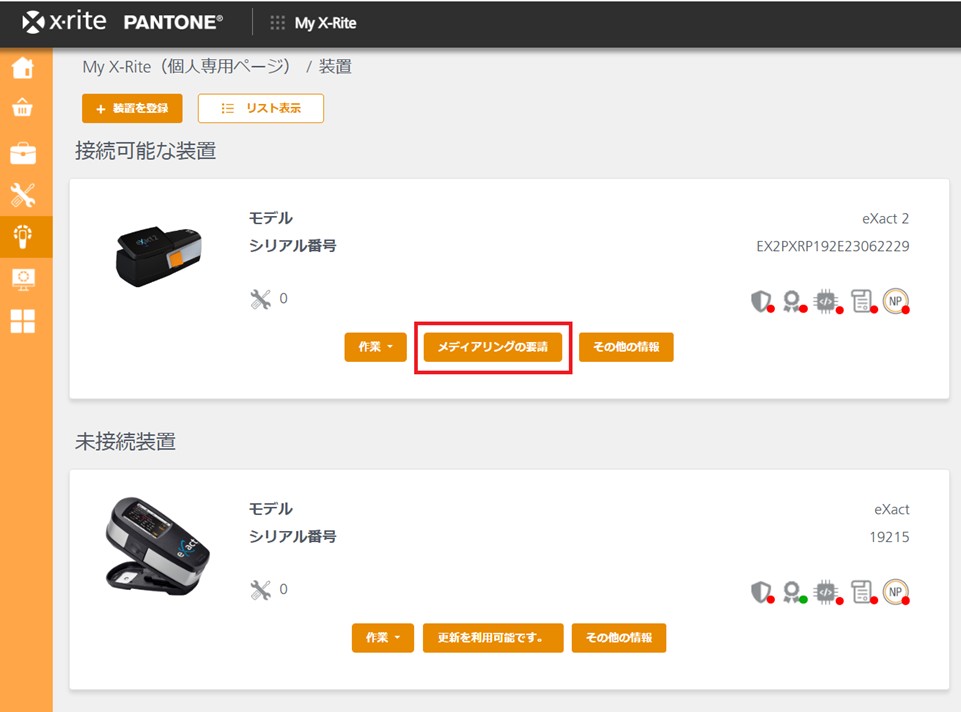Switch to リスト表示 view
Screen dimensions: 961x712
tap(260, 108)
